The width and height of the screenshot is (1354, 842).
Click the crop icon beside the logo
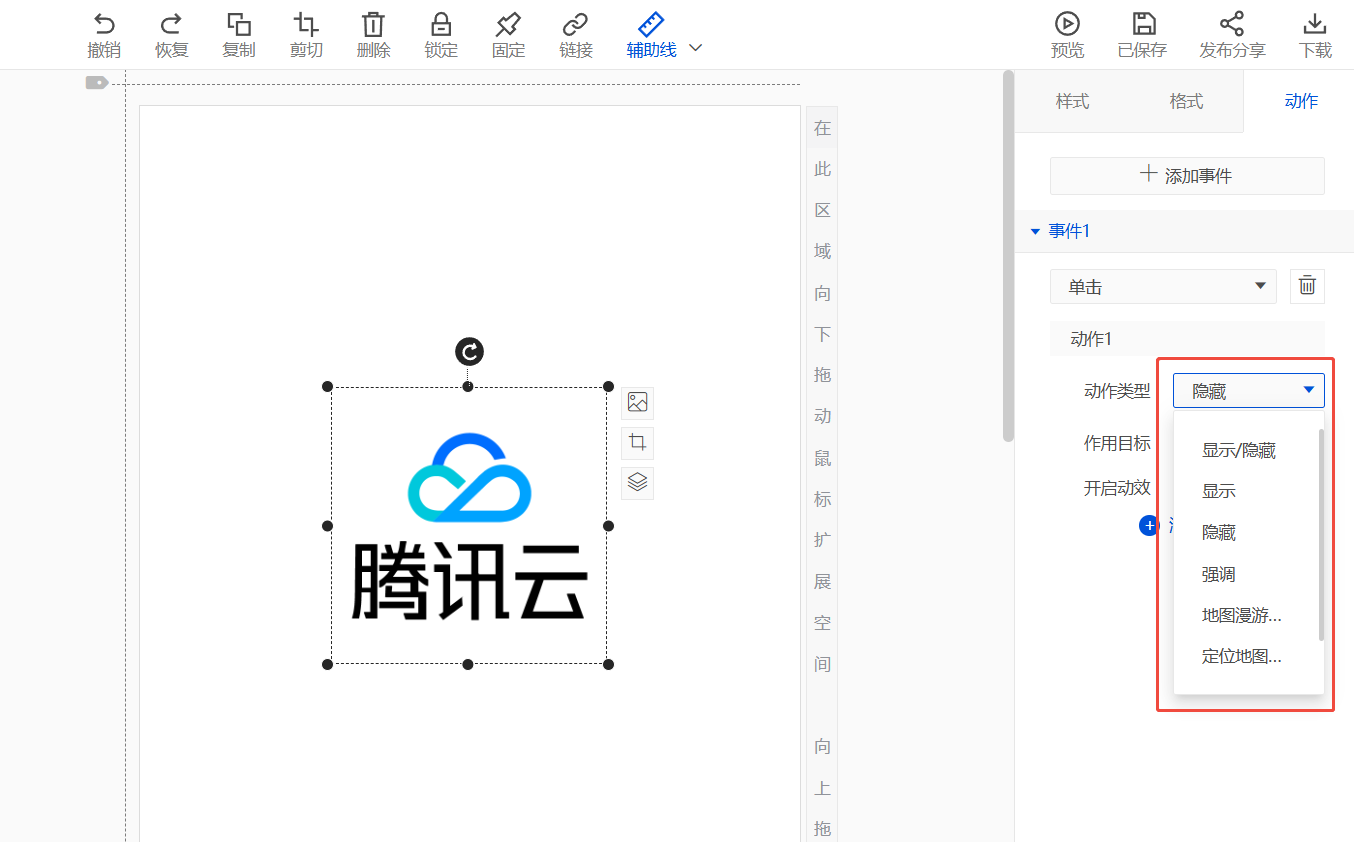tap(638, 443)
